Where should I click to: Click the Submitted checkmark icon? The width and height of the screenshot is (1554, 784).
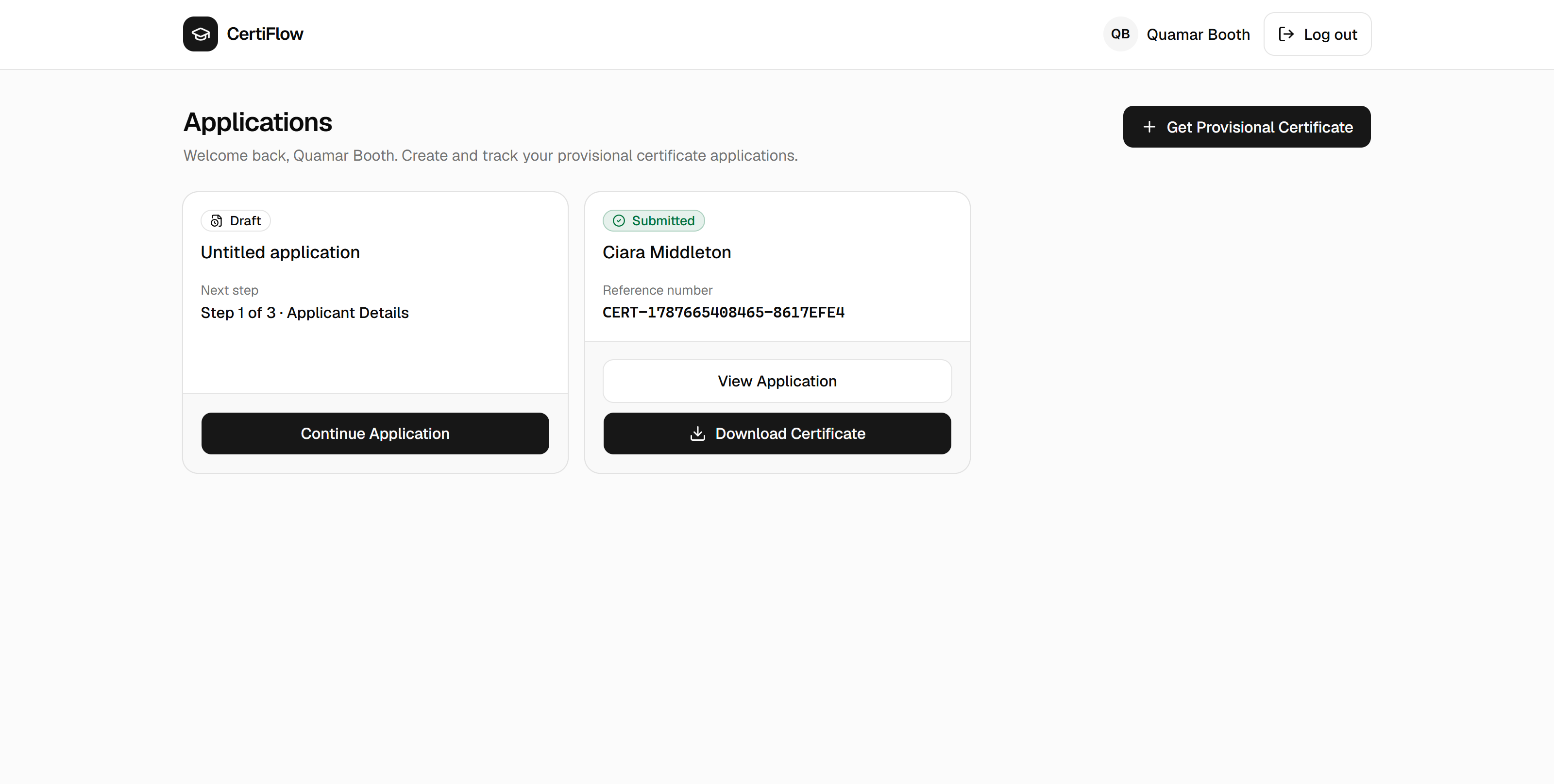618,221
